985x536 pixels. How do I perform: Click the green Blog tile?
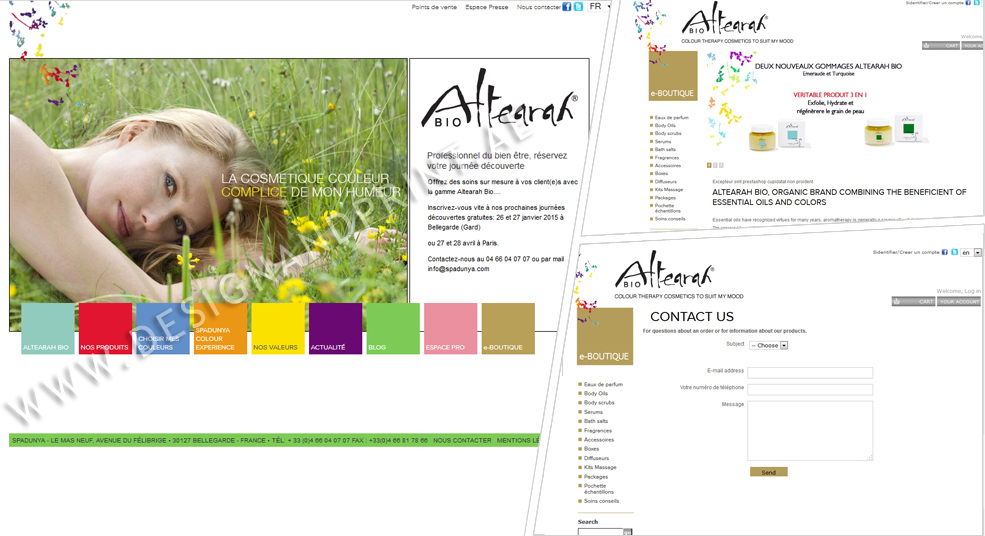point(392,329)
